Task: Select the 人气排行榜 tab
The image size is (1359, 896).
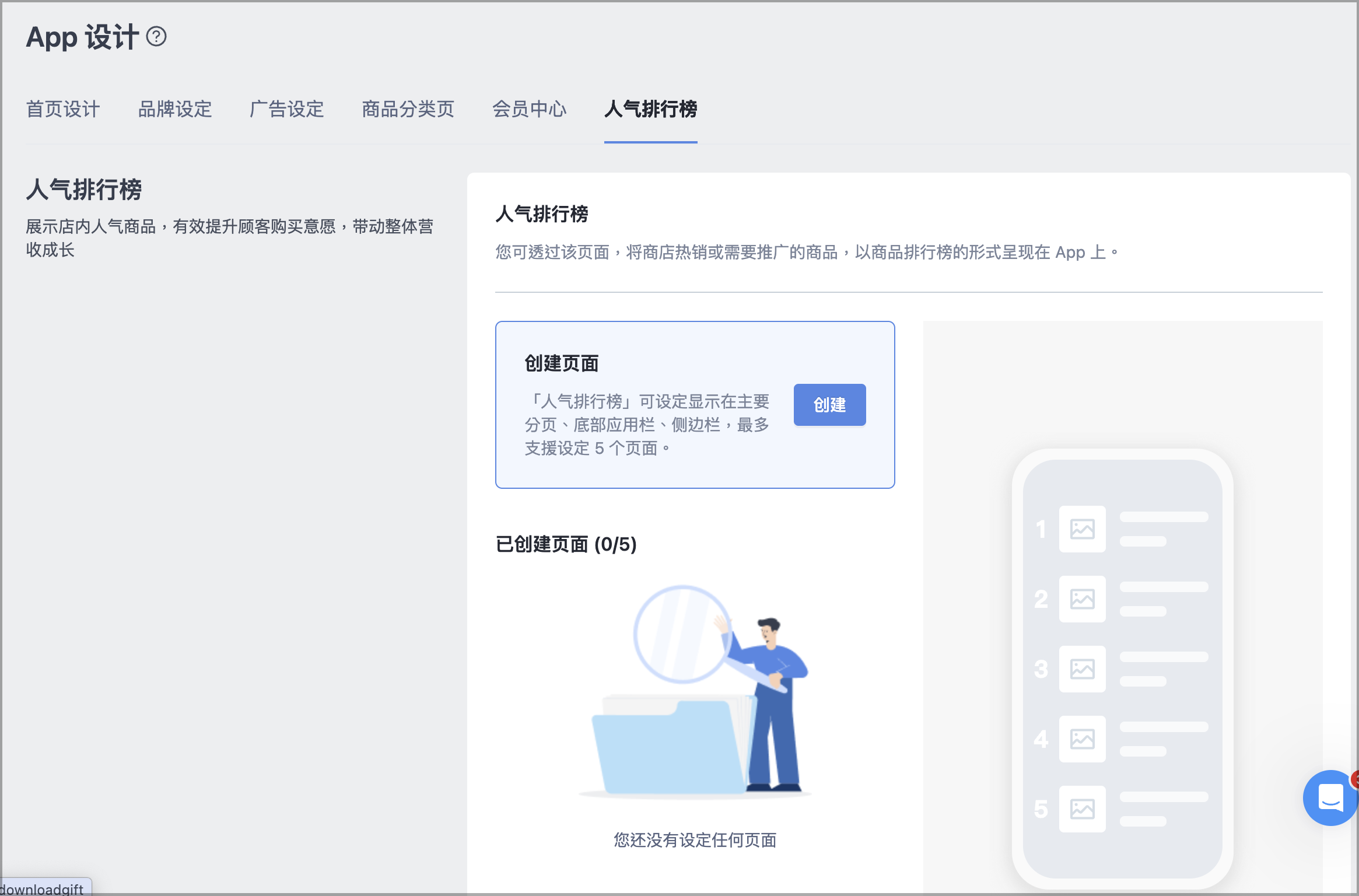Action: (651, 109)
